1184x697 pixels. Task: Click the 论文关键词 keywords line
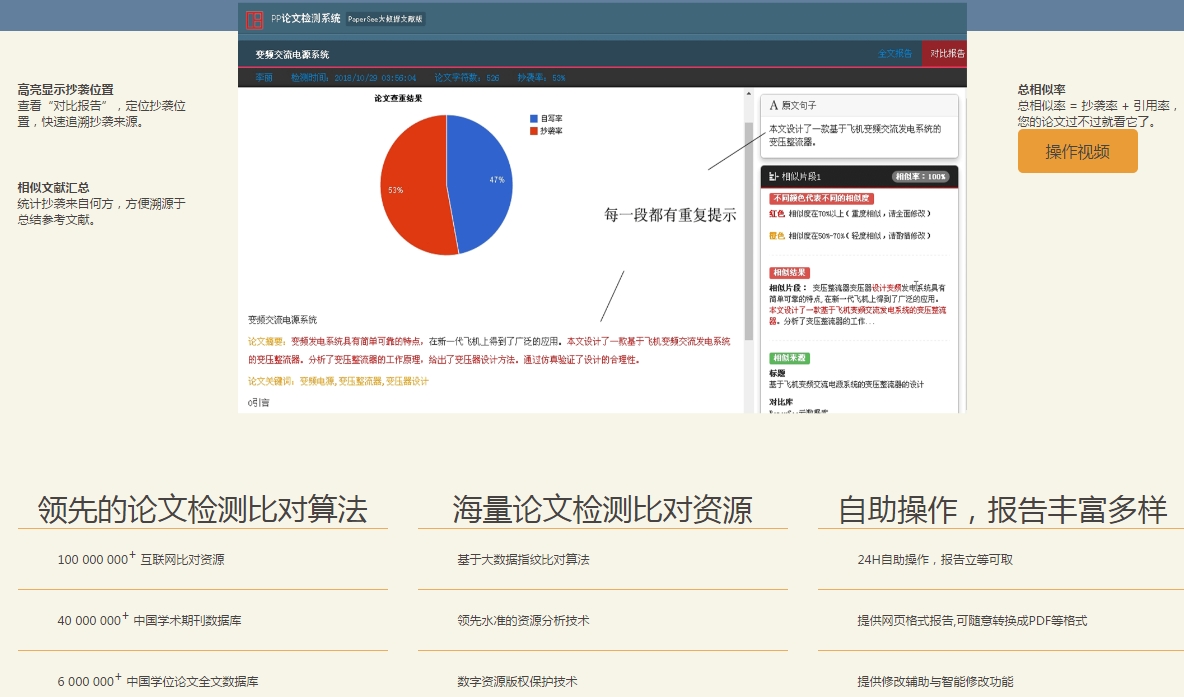[x=338, y=381]
